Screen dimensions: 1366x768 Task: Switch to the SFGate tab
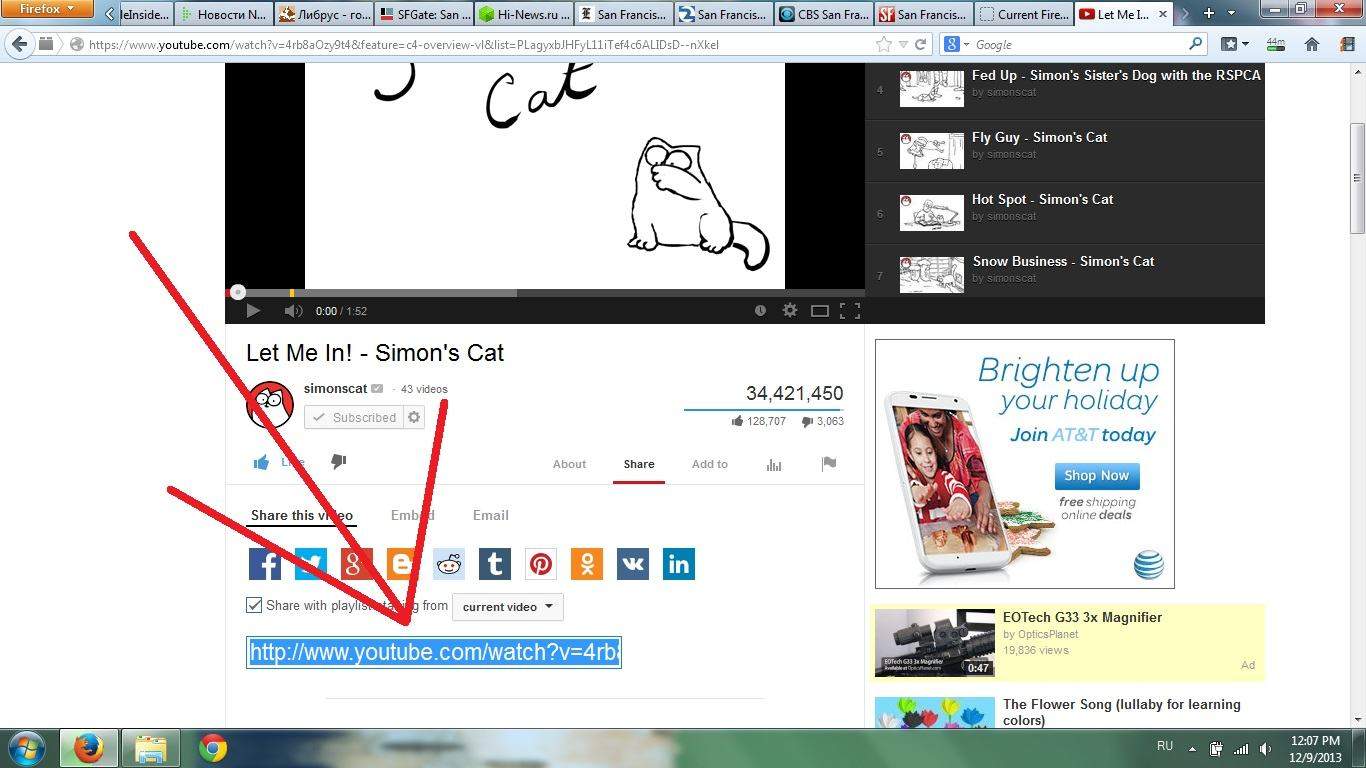pos(423,14)
